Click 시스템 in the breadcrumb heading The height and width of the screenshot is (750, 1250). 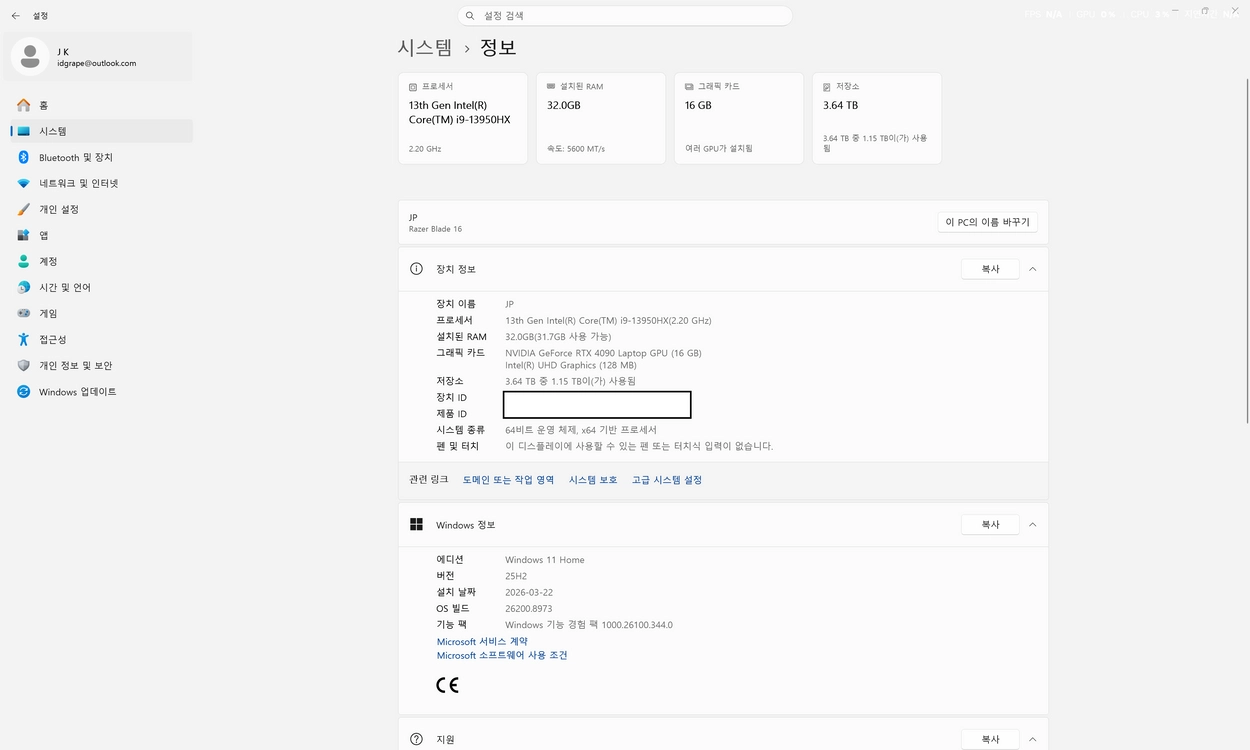click(425, 47)
